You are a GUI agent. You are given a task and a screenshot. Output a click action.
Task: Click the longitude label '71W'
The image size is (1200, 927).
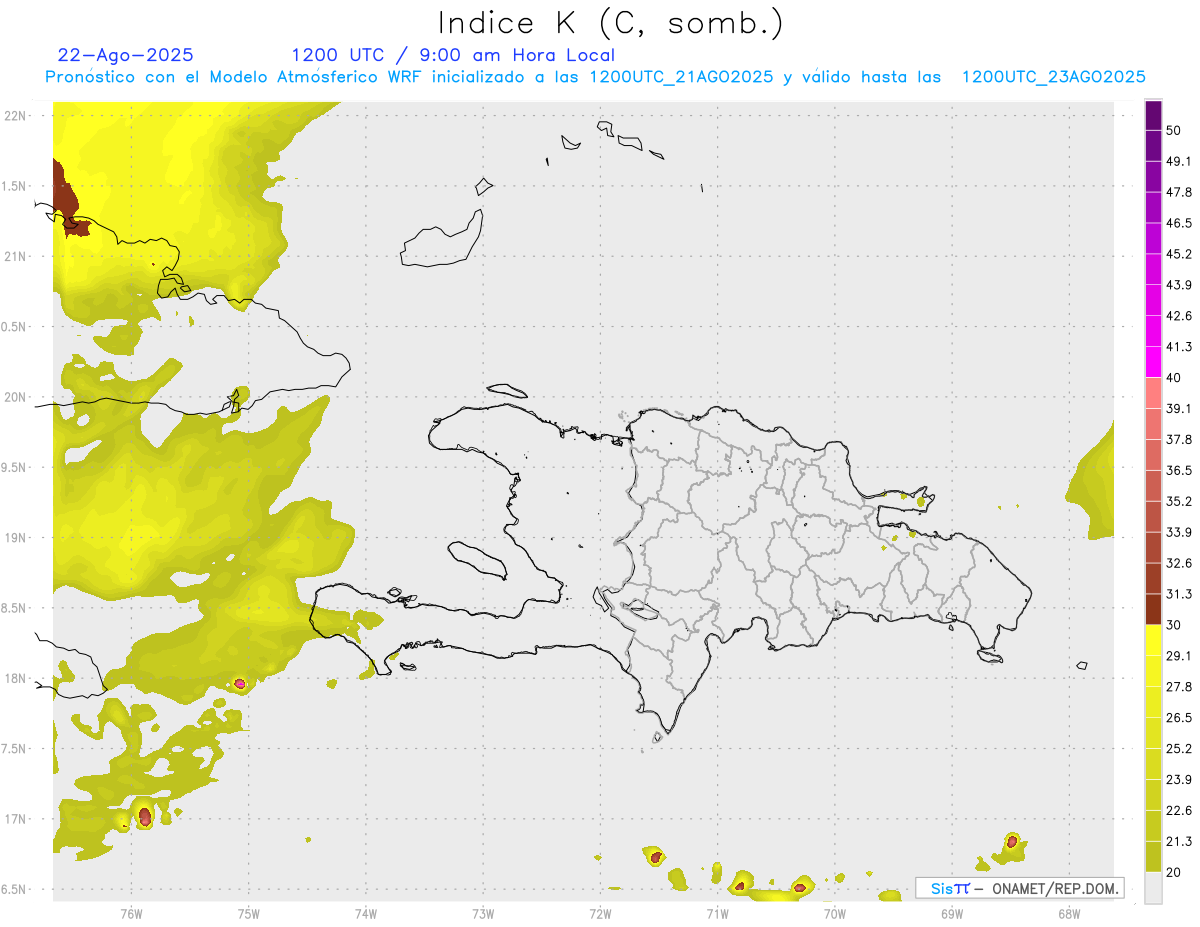click(x=717, y=914)
